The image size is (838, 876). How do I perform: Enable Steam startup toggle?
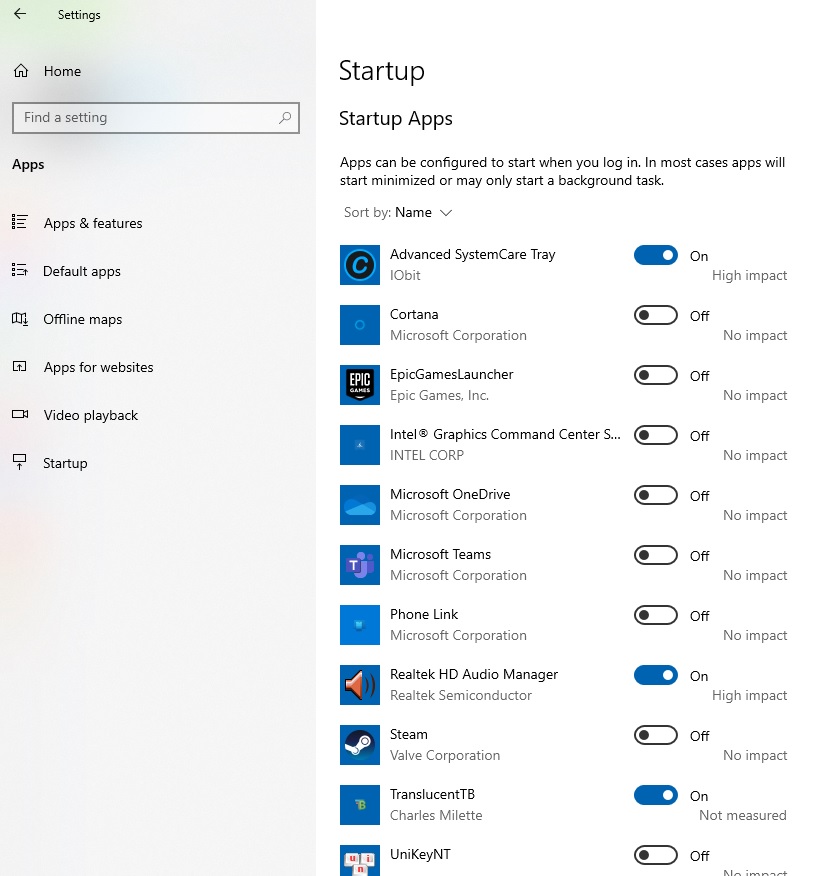[655, 735]
